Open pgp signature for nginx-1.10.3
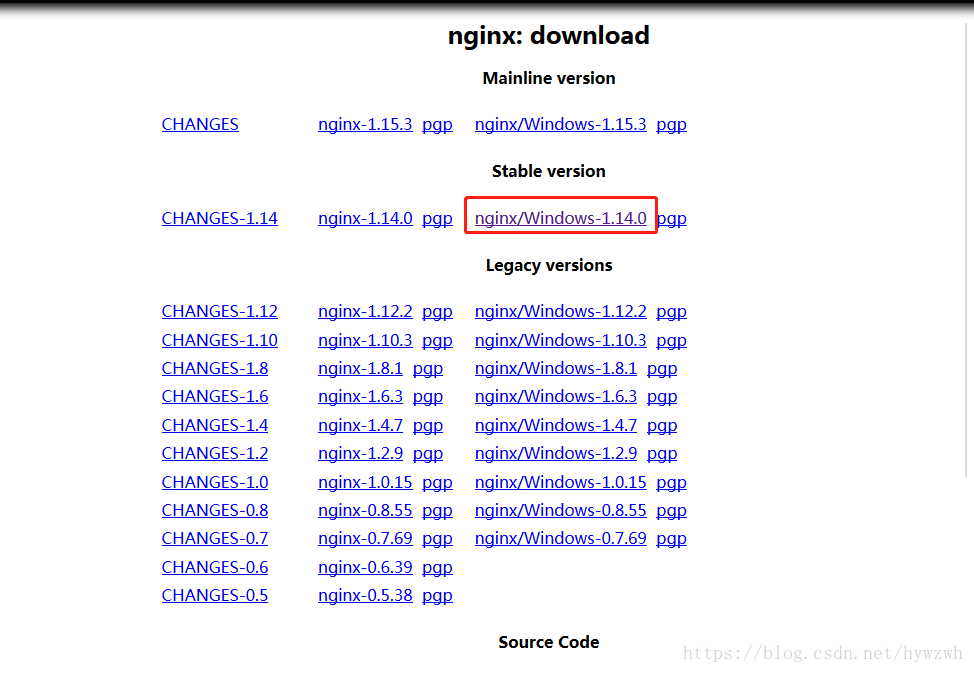 (x=437, y=341)
